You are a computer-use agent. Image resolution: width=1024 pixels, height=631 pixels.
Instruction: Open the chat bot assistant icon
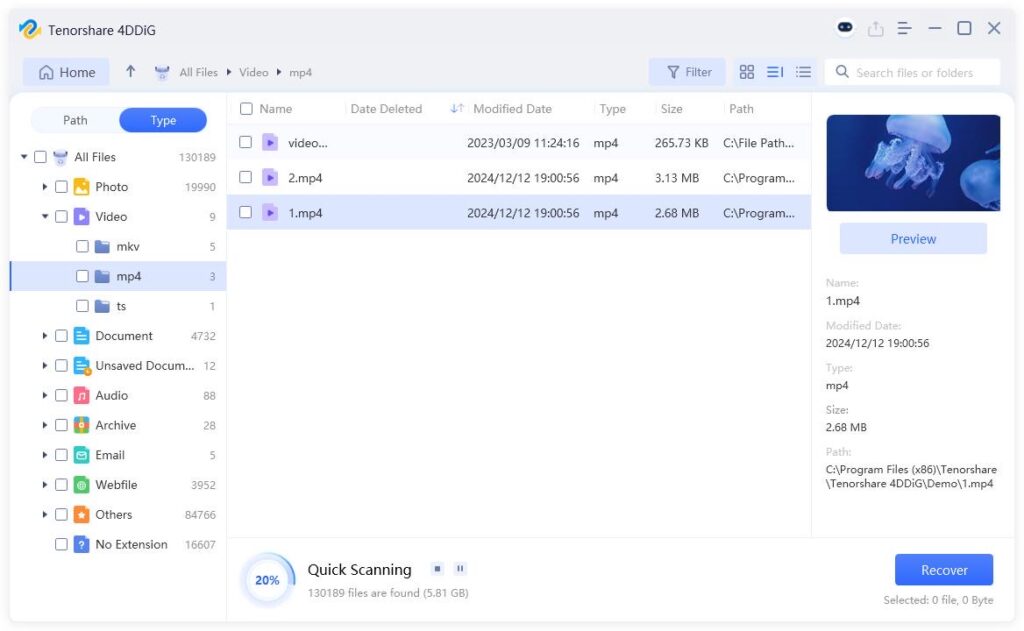(845, 27)
